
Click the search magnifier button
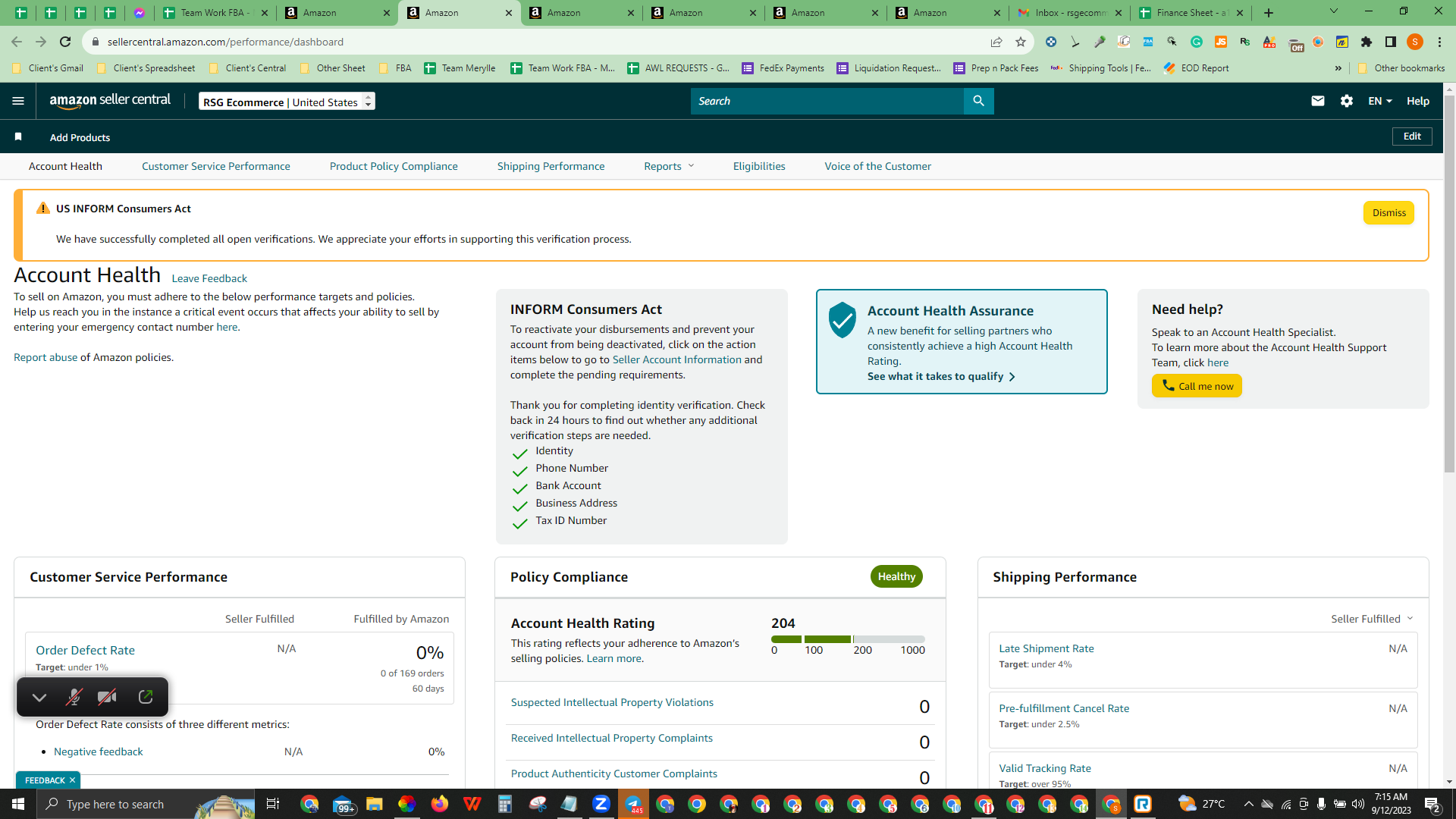pyautogui.click(x=978, y=101)
